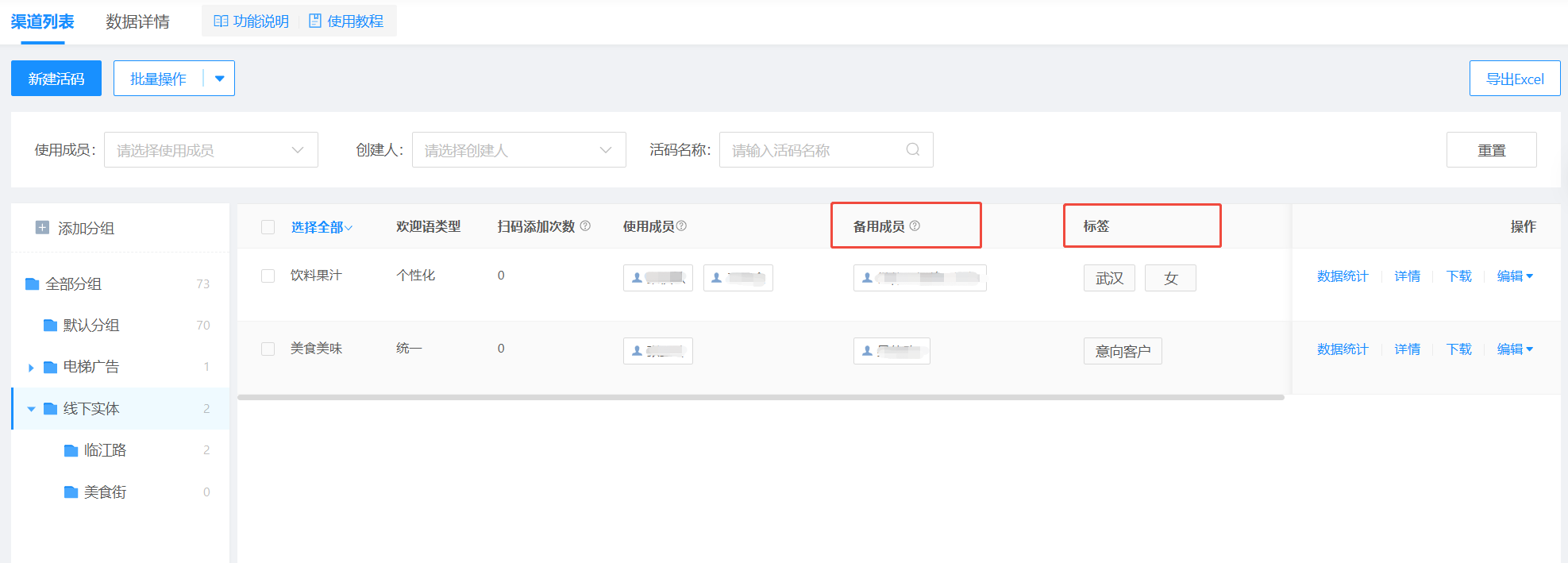Click the 默认分组 folder icon
The width and height of the screenshot is (1568, 563).
[x=50, y=326]
